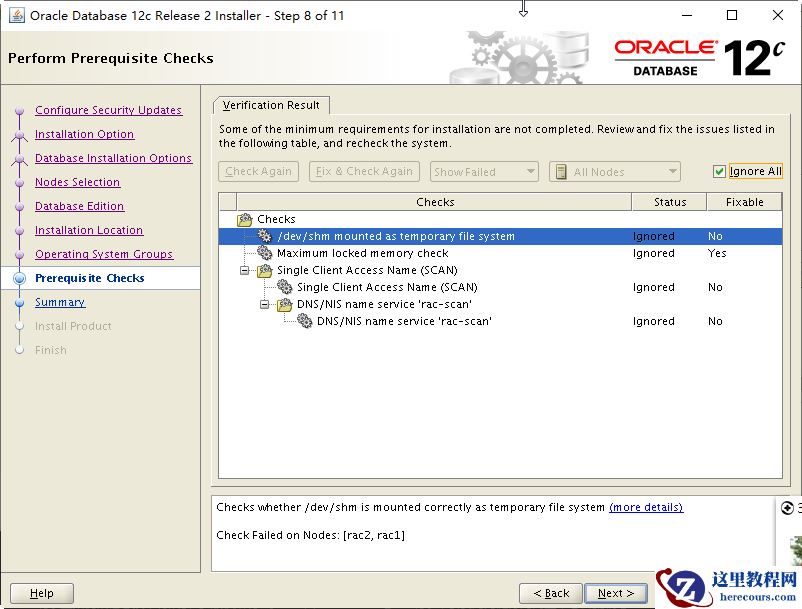The image size is (802, 609).
Task: Select Single Client Access Name (SCAN) parent node
Action: 367,270
